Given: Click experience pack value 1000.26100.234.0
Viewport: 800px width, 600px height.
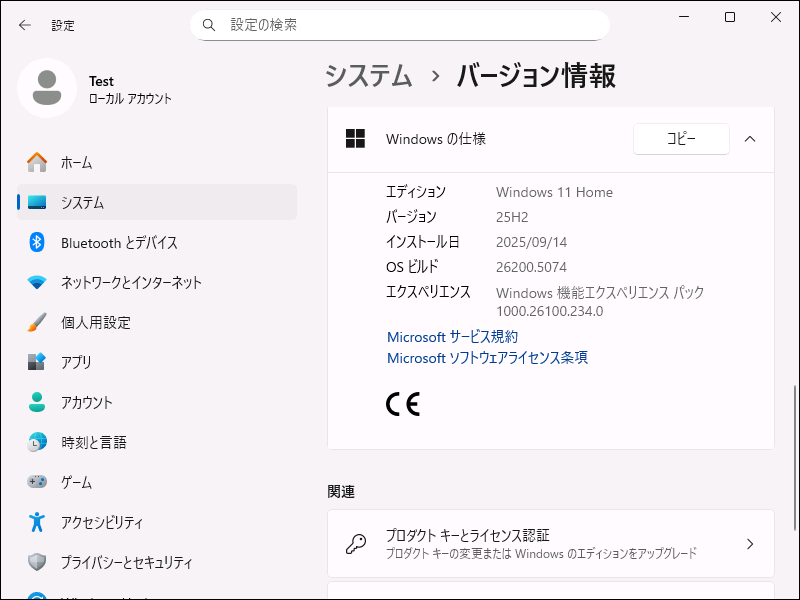Looking at the screenshot, I should 549,311.
